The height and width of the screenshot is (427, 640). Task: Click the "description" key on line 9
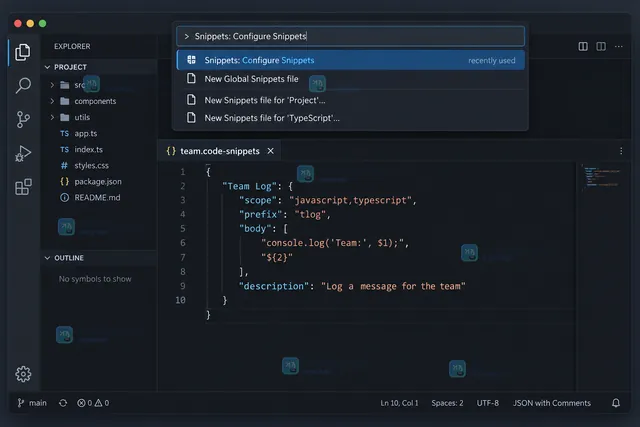[274, 286]
